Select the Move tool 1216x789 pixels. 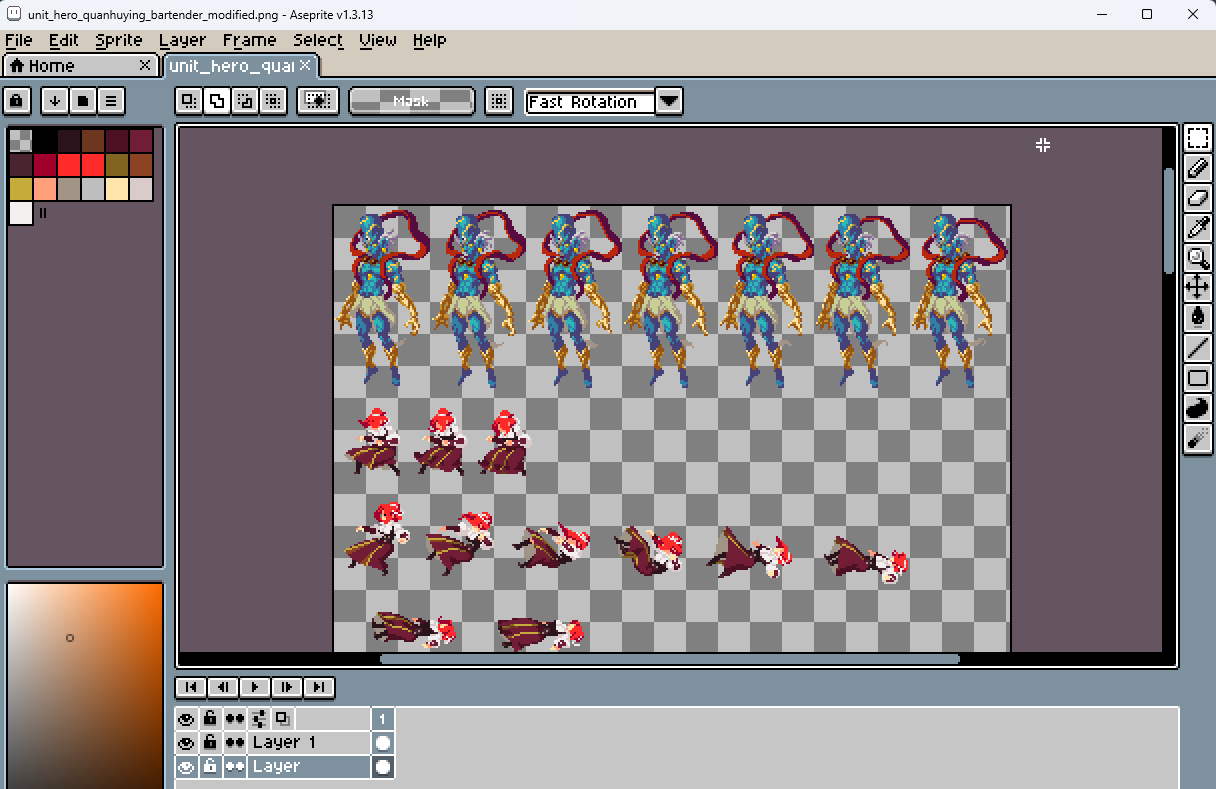pos(1197,288)
